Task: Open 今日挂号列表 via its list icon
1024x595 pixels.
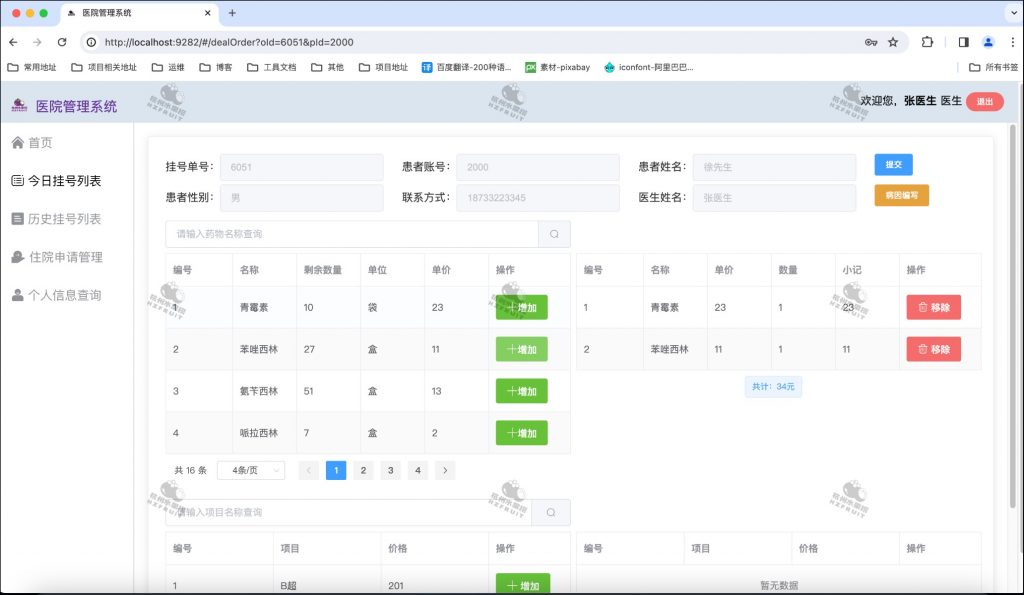Action: click(x=18, y=181)
